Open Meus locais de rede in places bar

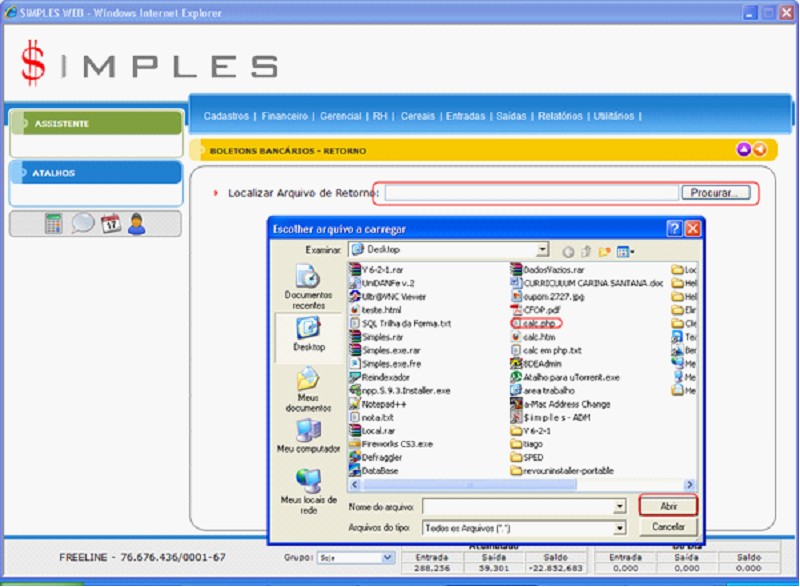(308, 492)
